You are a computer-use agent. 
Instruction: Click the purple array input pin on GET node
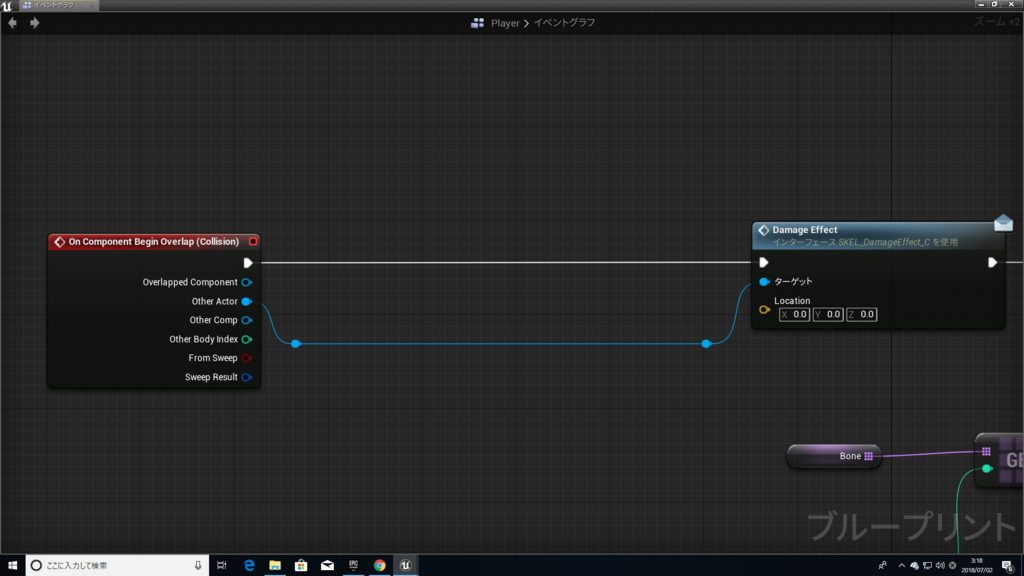[x=986, y=451]
